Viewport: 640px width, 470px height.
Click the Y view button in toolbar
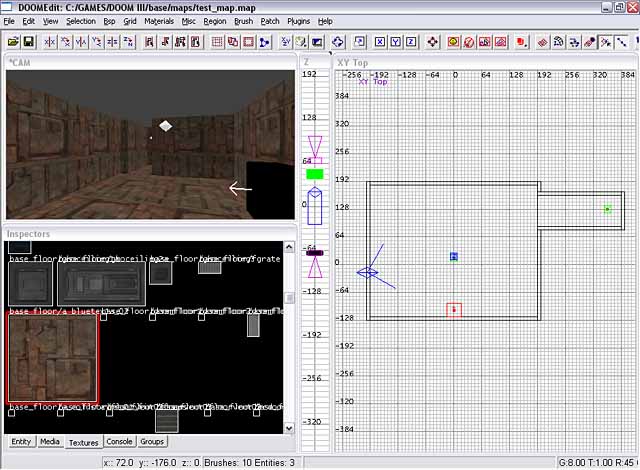coord(396,42)
